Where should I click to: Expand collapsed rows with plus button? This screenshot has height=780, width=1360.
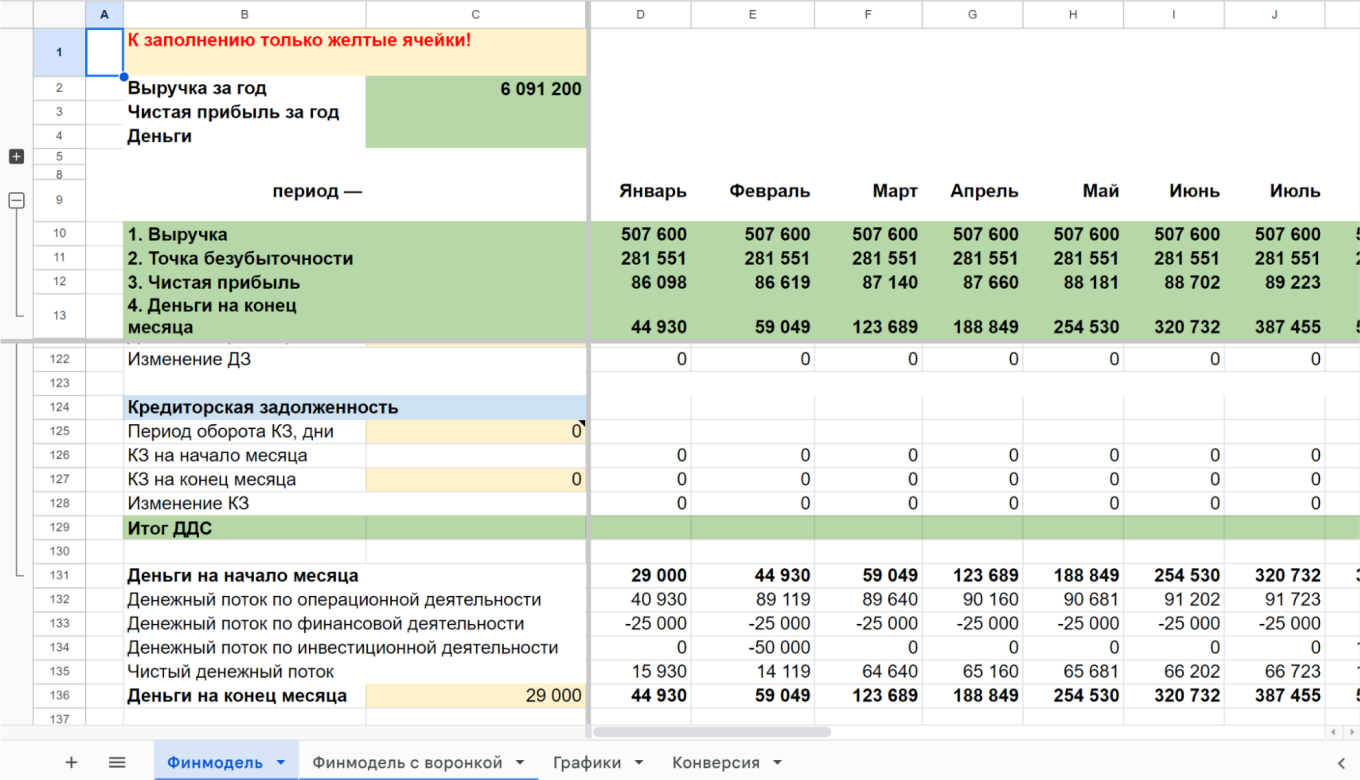pos(16,156)
